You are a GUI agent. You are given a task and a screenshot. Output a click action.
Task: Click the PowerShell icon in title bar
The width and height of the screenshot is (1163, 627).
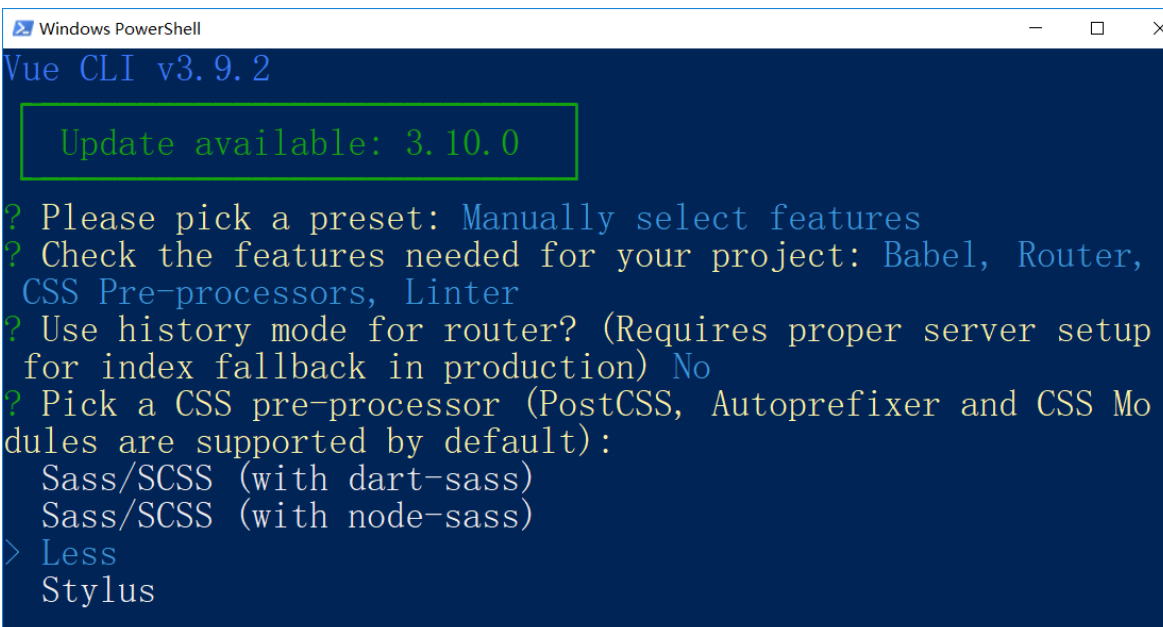pyautogui.click(x=22, y=28)
